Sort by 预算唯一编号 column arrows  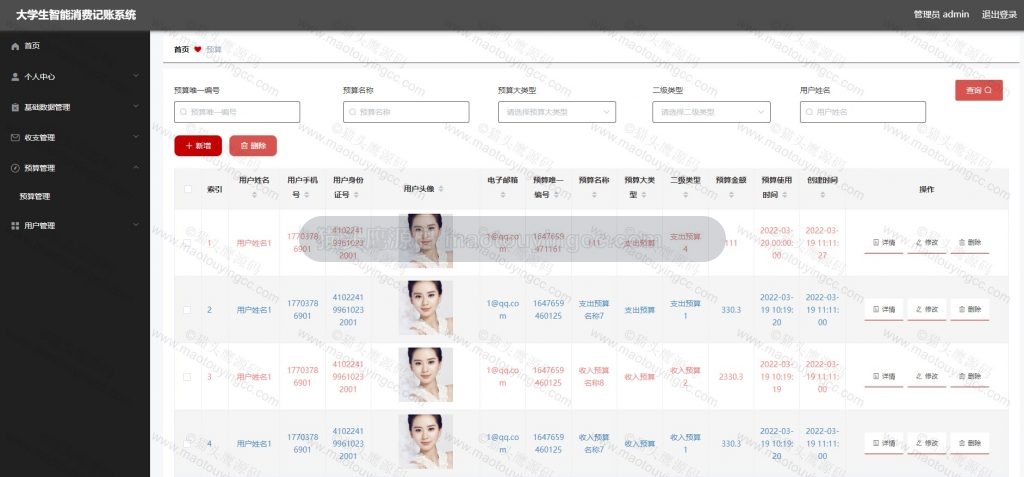coord(556,195)
